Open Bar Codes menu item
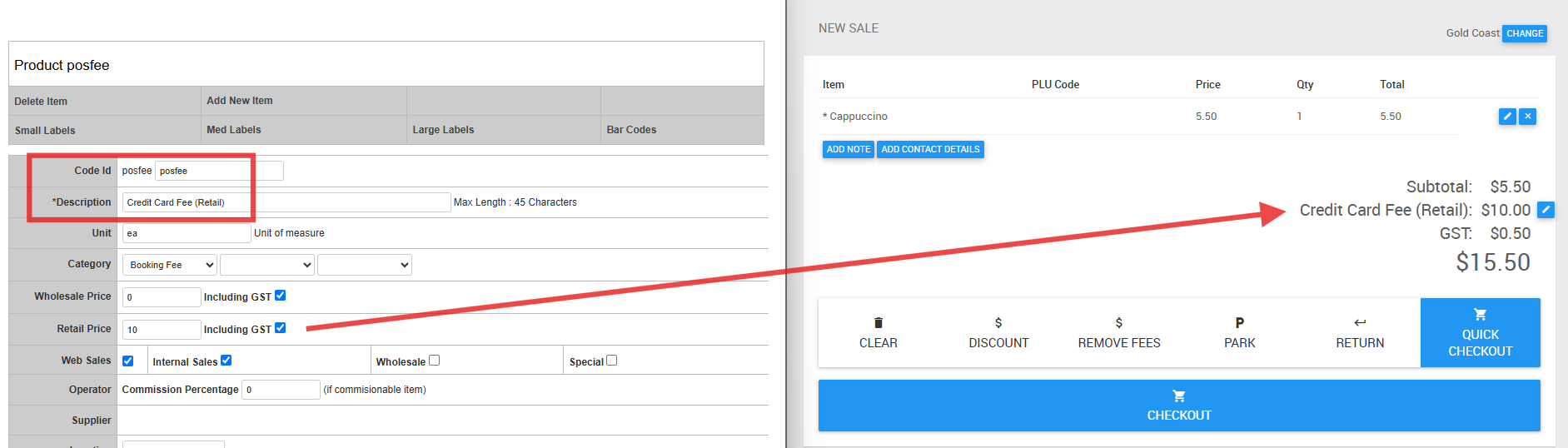 point(631,130)
